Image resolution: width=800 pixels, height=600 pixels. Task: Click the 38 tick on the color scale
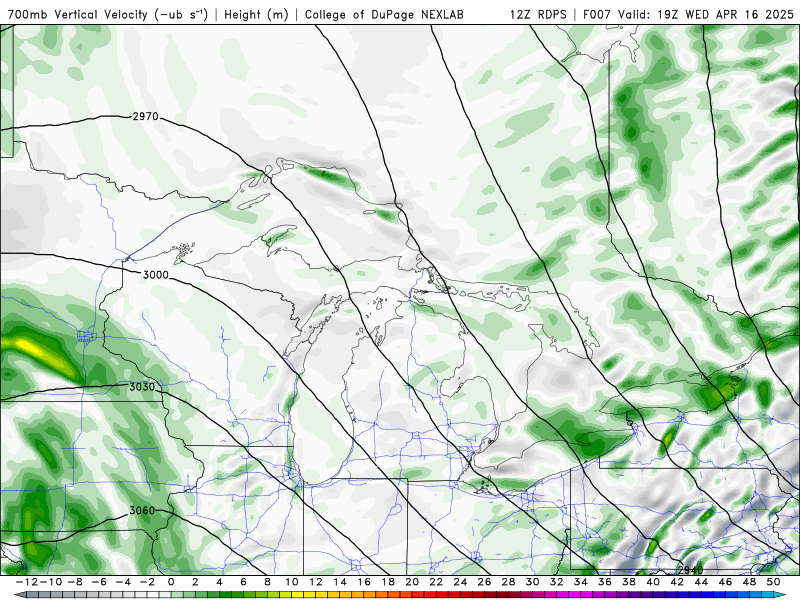pos(629,582)
